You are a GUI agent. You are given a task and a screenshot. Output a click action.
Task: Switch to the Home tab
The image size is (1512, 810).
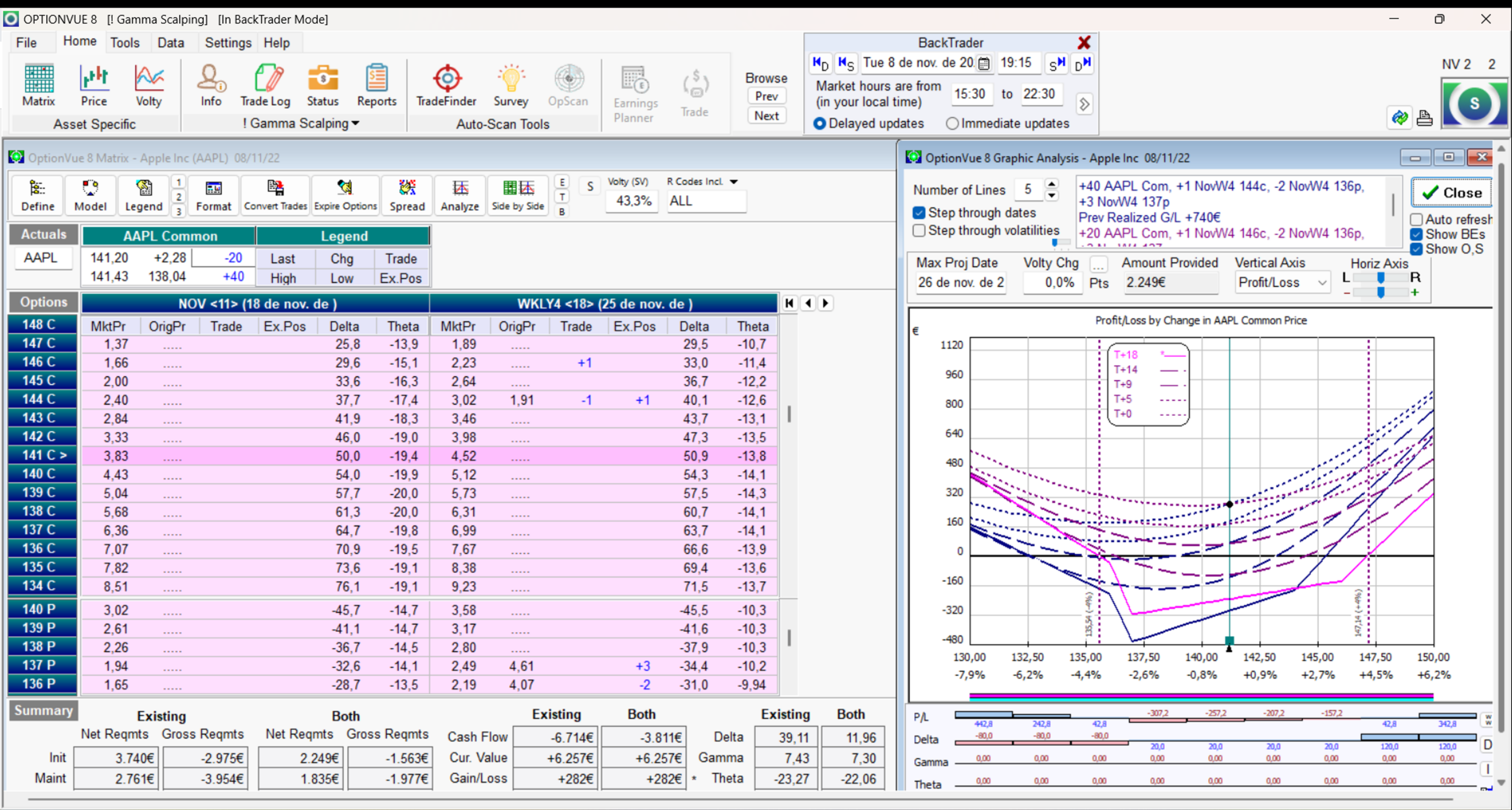pyautogui.click(x=80, y=42)
